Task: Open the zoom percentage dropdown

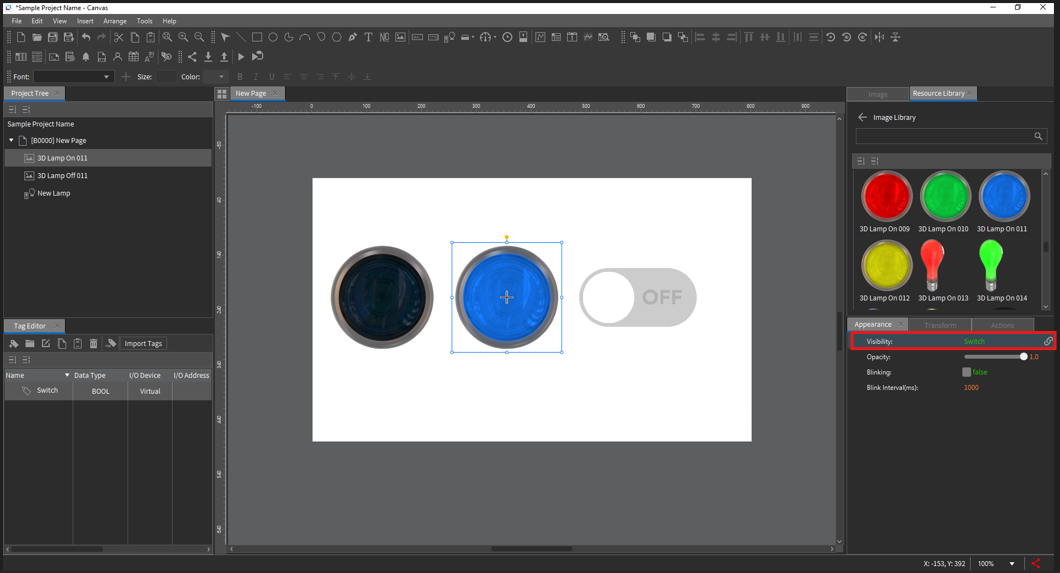Action: [x=1012, y=564]
